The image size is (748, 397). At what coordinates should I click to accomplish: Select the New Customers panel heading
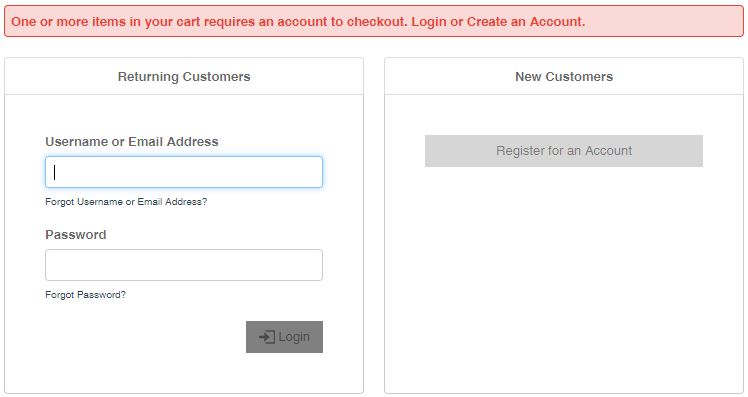[x=564, y=77]
